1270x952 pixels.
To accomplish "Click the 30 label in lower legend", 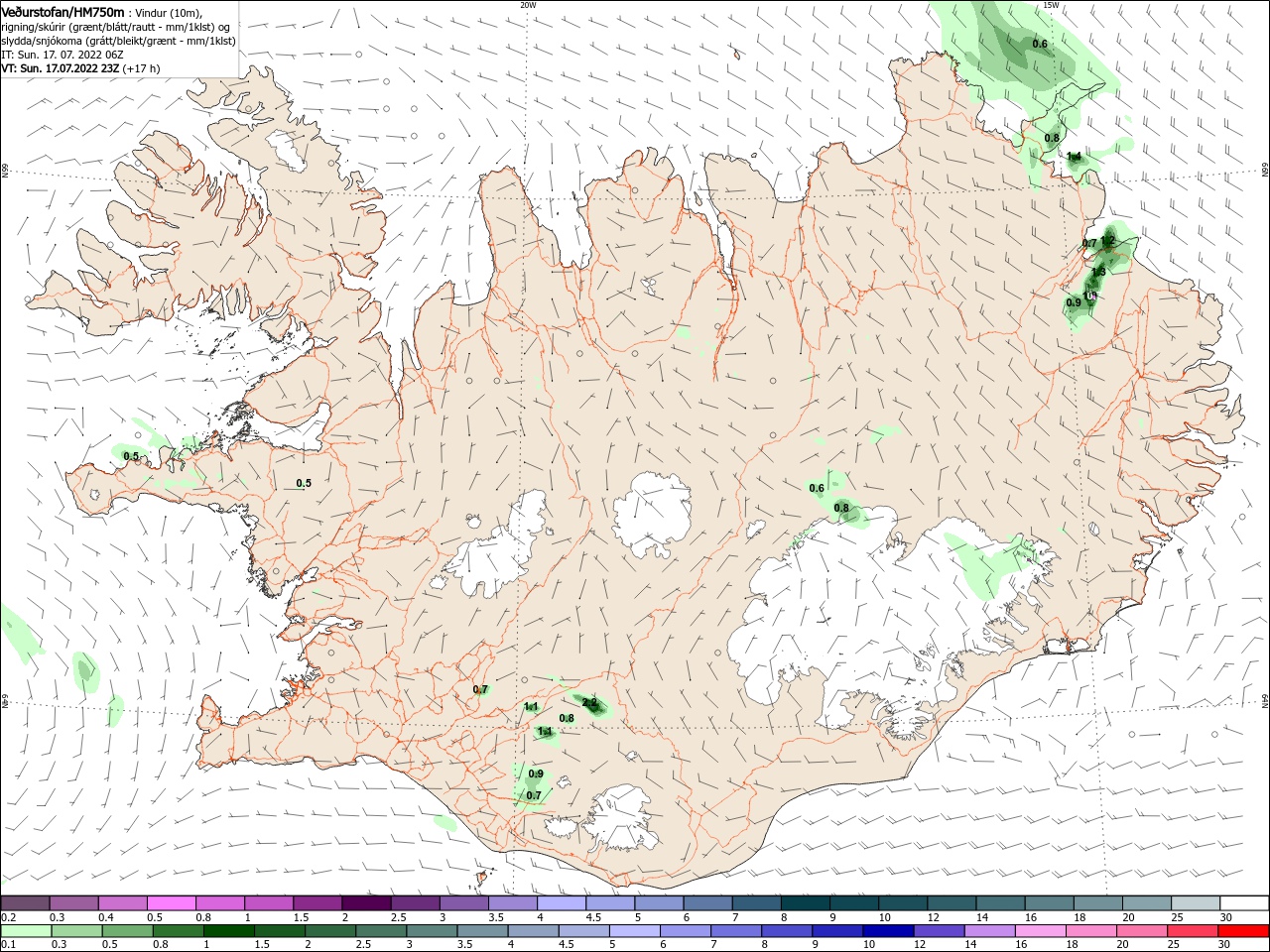I will tap(1223, 945).
